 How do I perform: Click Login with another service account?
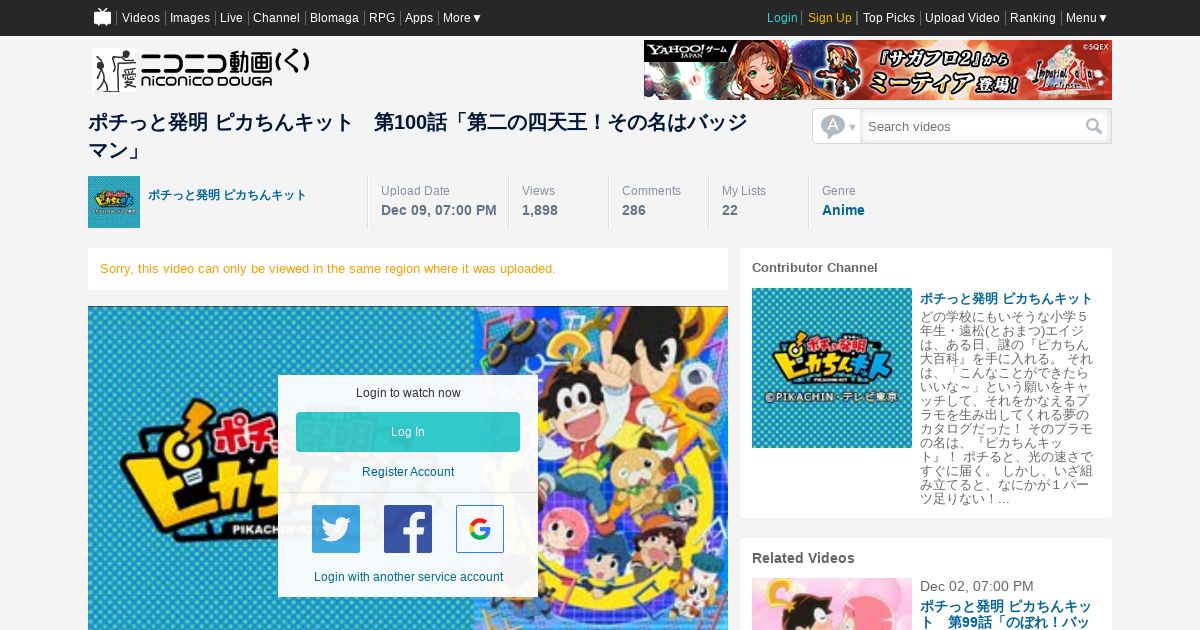[408, 577]
